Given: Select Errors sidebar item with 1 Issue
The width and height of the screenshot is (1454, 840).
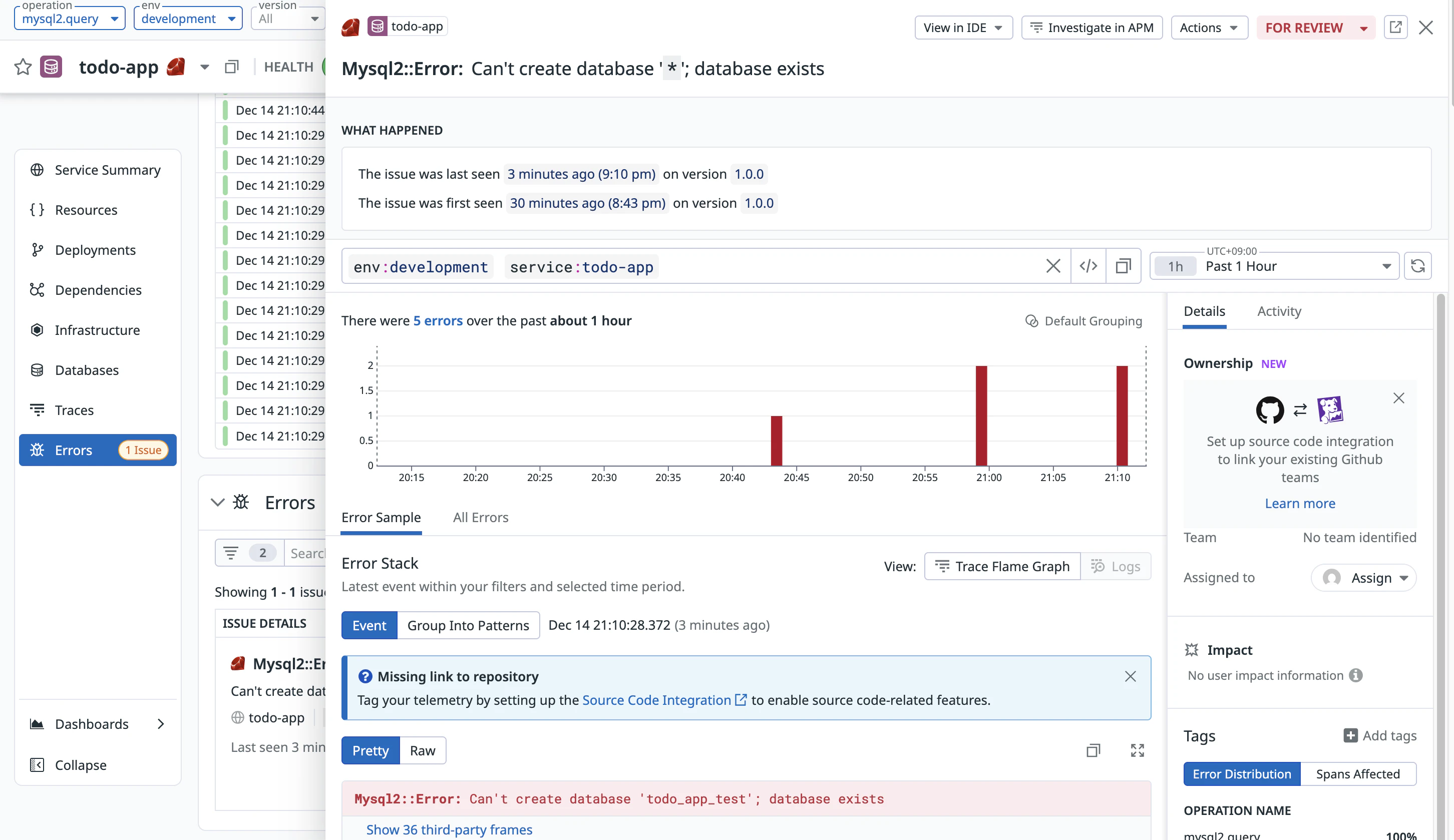Looking at the screenshot, I should (98, 450).
